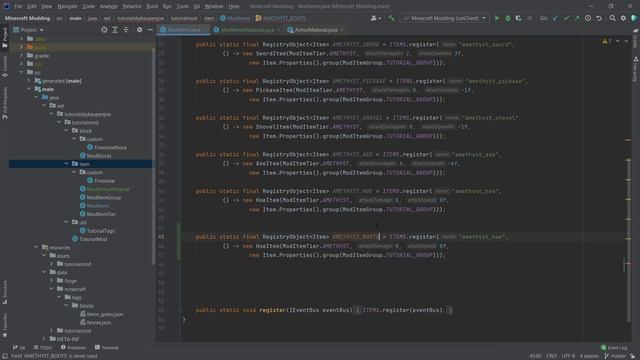
Task: Open the Problems tool window
Action: [x=73, y=348]
